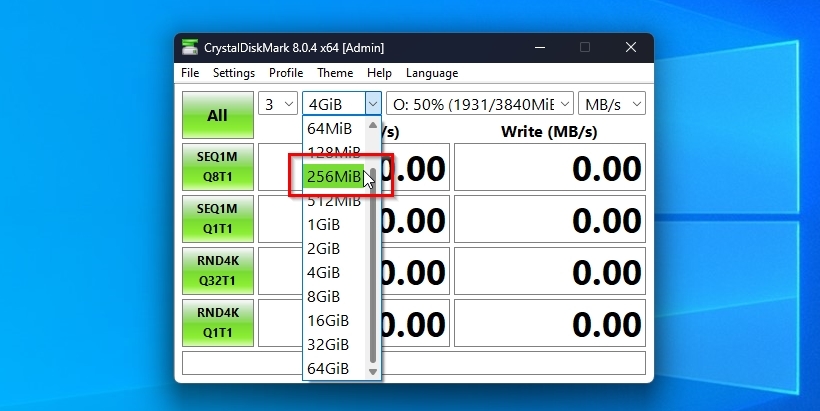Minimize the CrystalDiskMark window
Viewport: 820px width, 411px height.
pyautogui.click(x=540, y=48)
